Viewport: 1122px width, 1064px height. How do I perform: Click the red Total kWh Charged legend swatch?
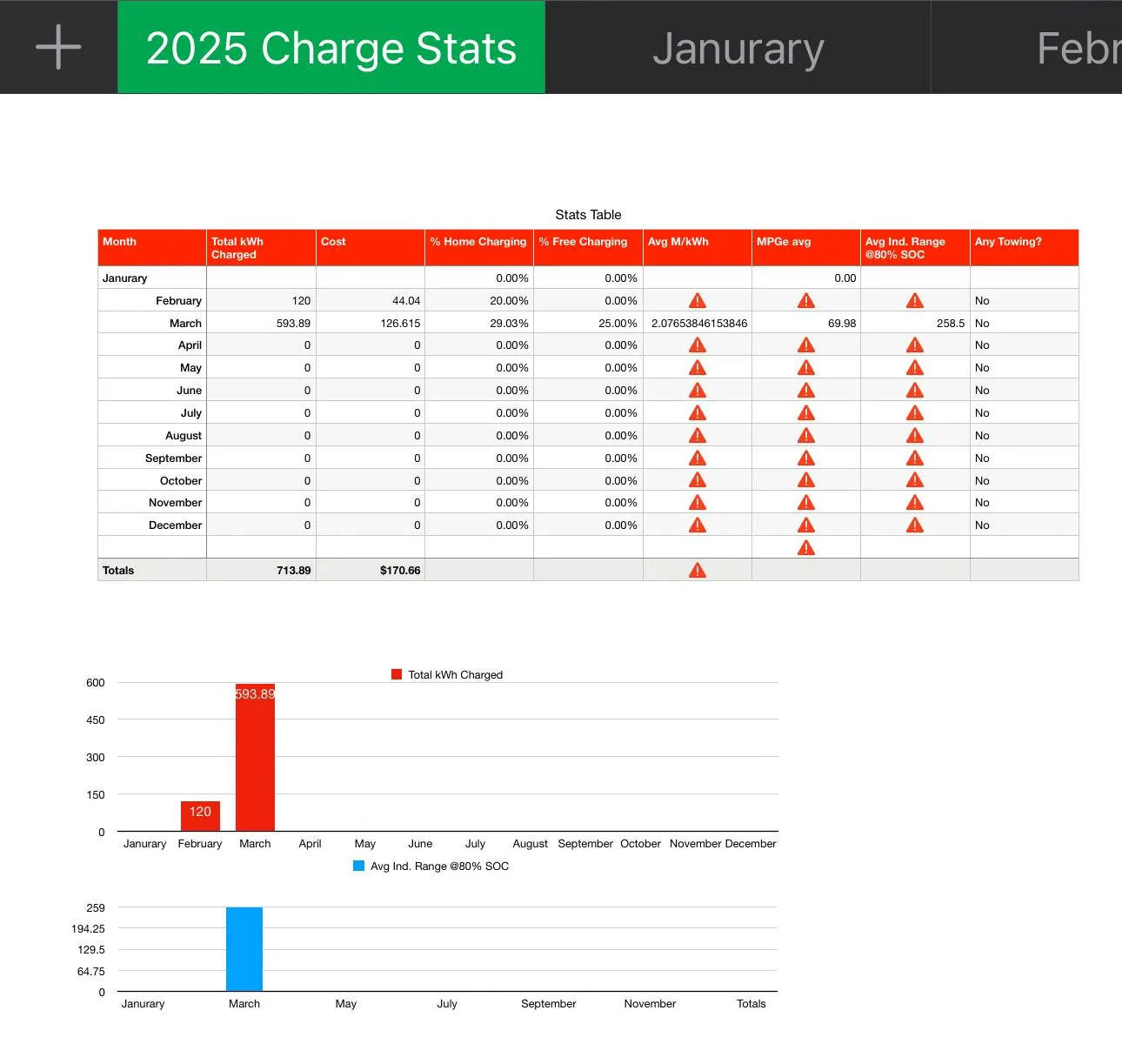[x=397, y=674]
